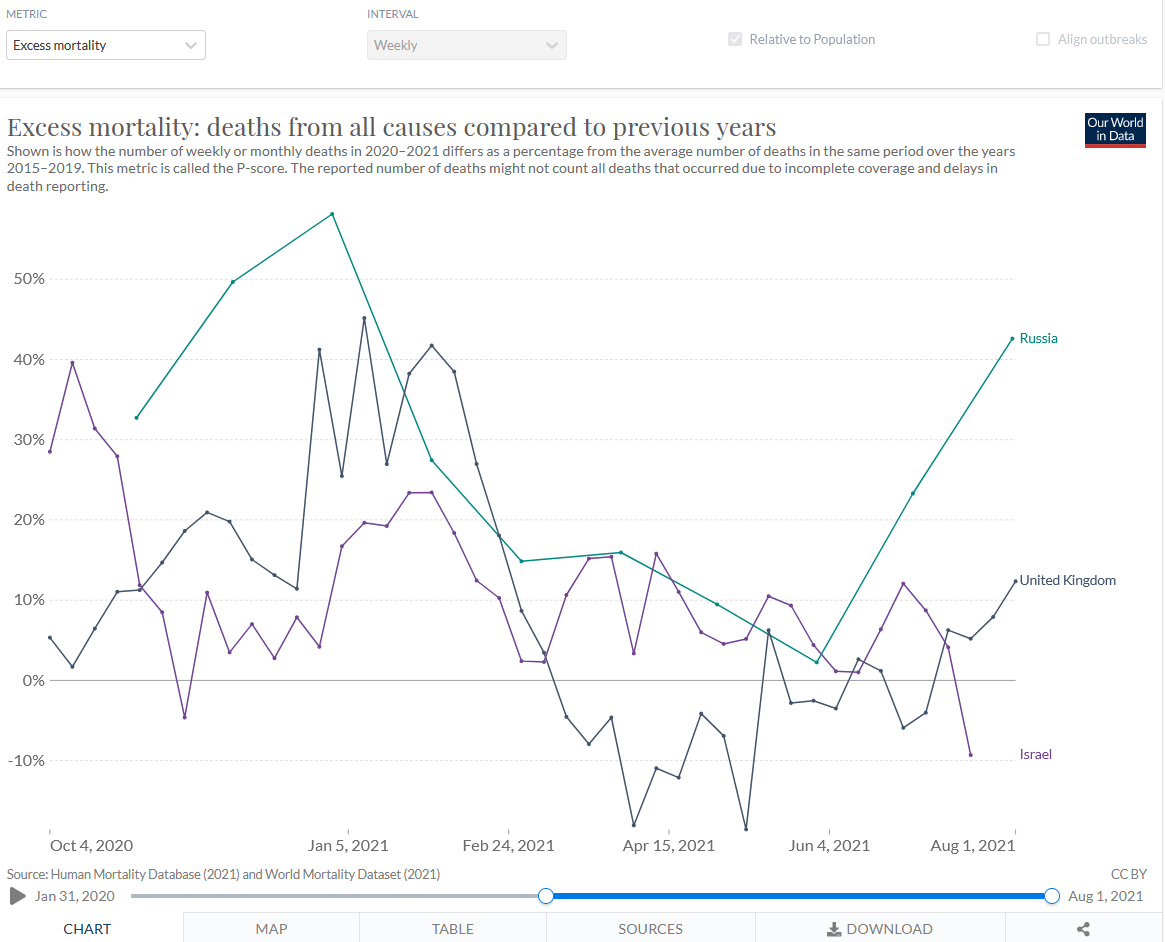Switch to the MAP tab
1165x942 pixels.
[271, 929]
